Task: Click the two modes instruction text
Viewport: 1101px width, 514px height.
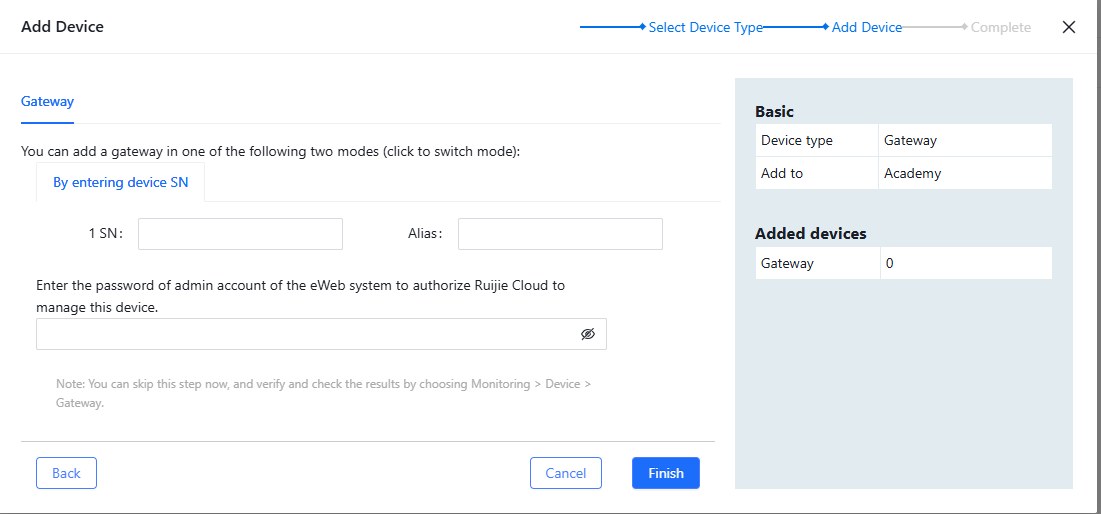Action: click(x=270, y=151)
